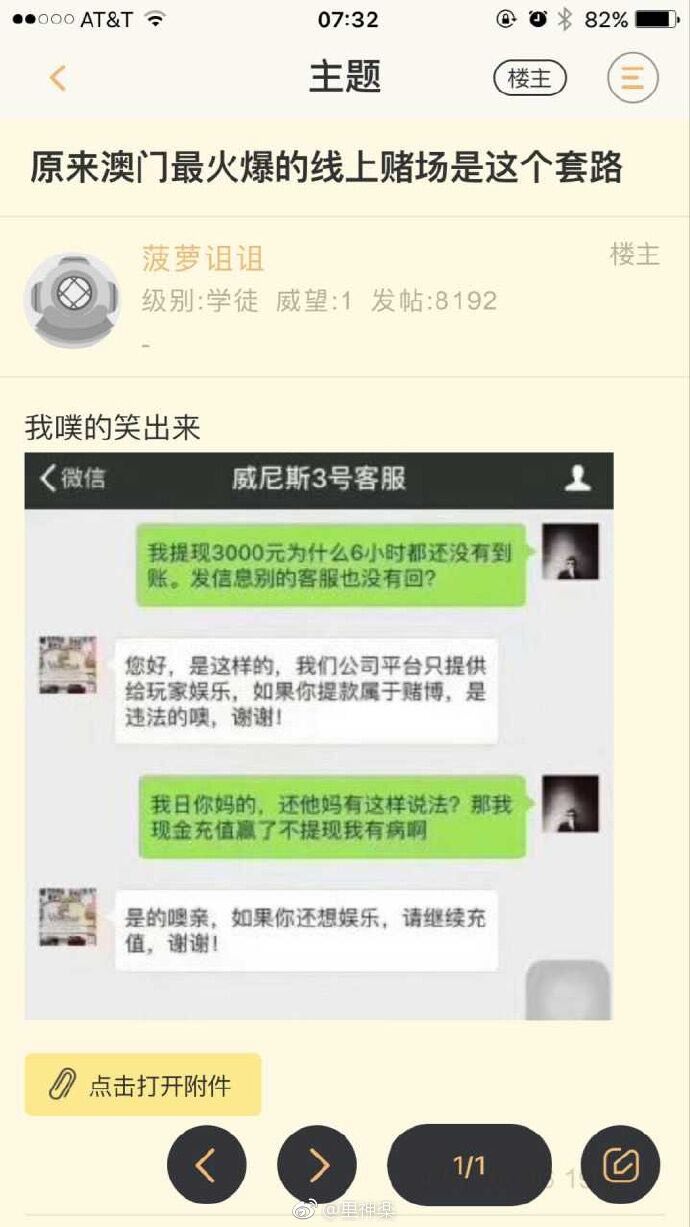The width and height of the screenshot is (690, 1227).
Task: Tap the orange back arrow in header
Action: click(58, 78)
